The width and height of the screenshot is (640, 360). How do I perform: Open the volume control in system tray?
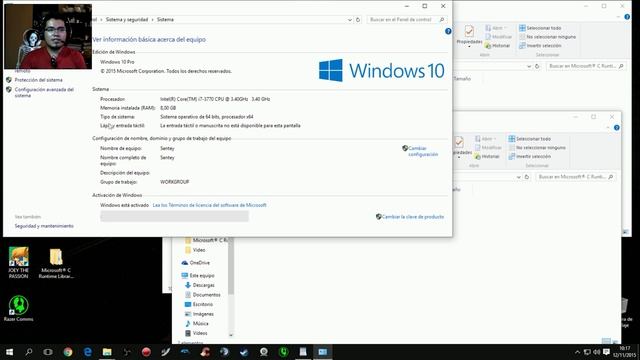(597, 352)
